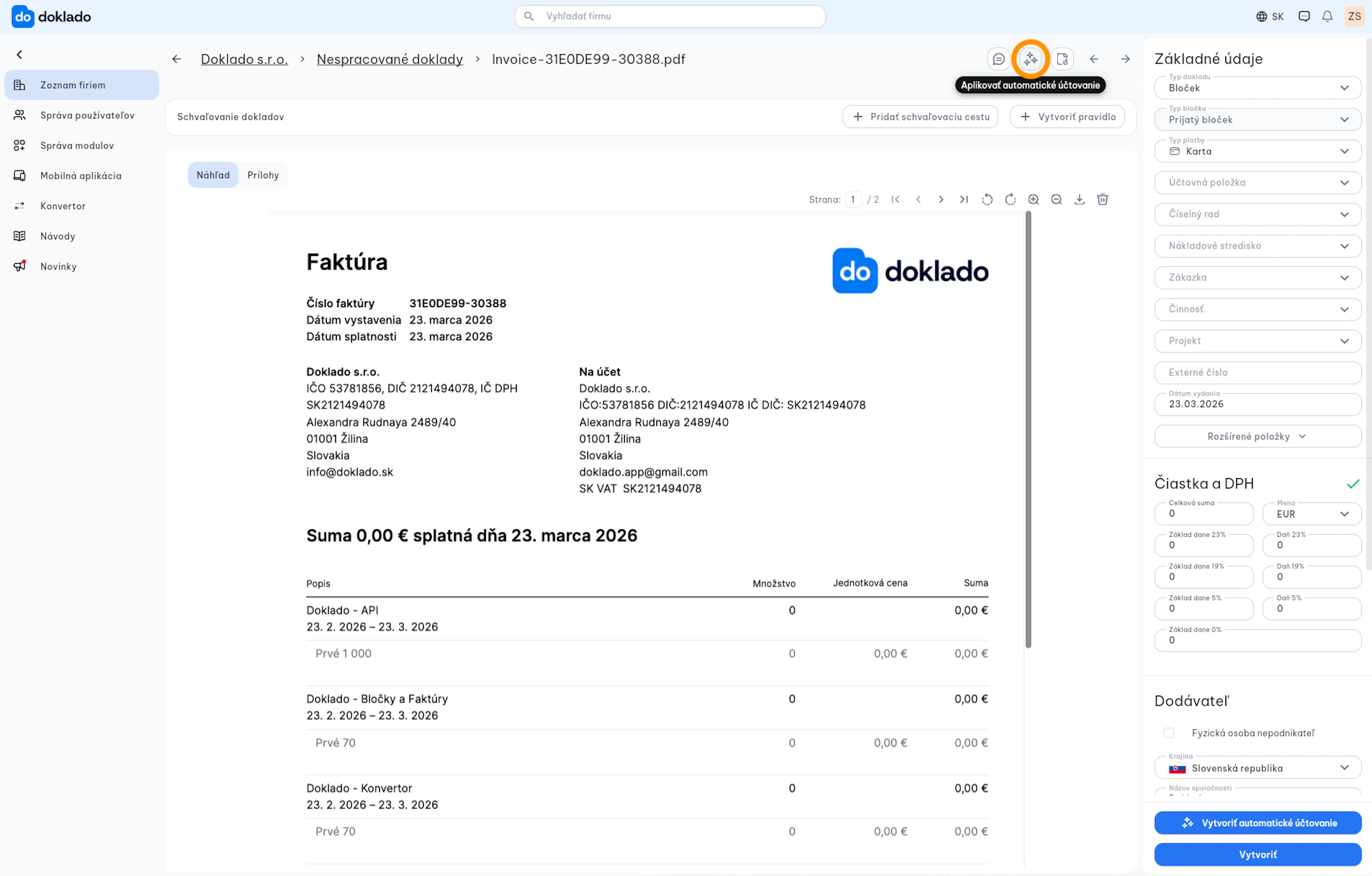This screenshot has width=1372, height=876.
Task: Open Návody in sidebar
Action: [81, 236]
